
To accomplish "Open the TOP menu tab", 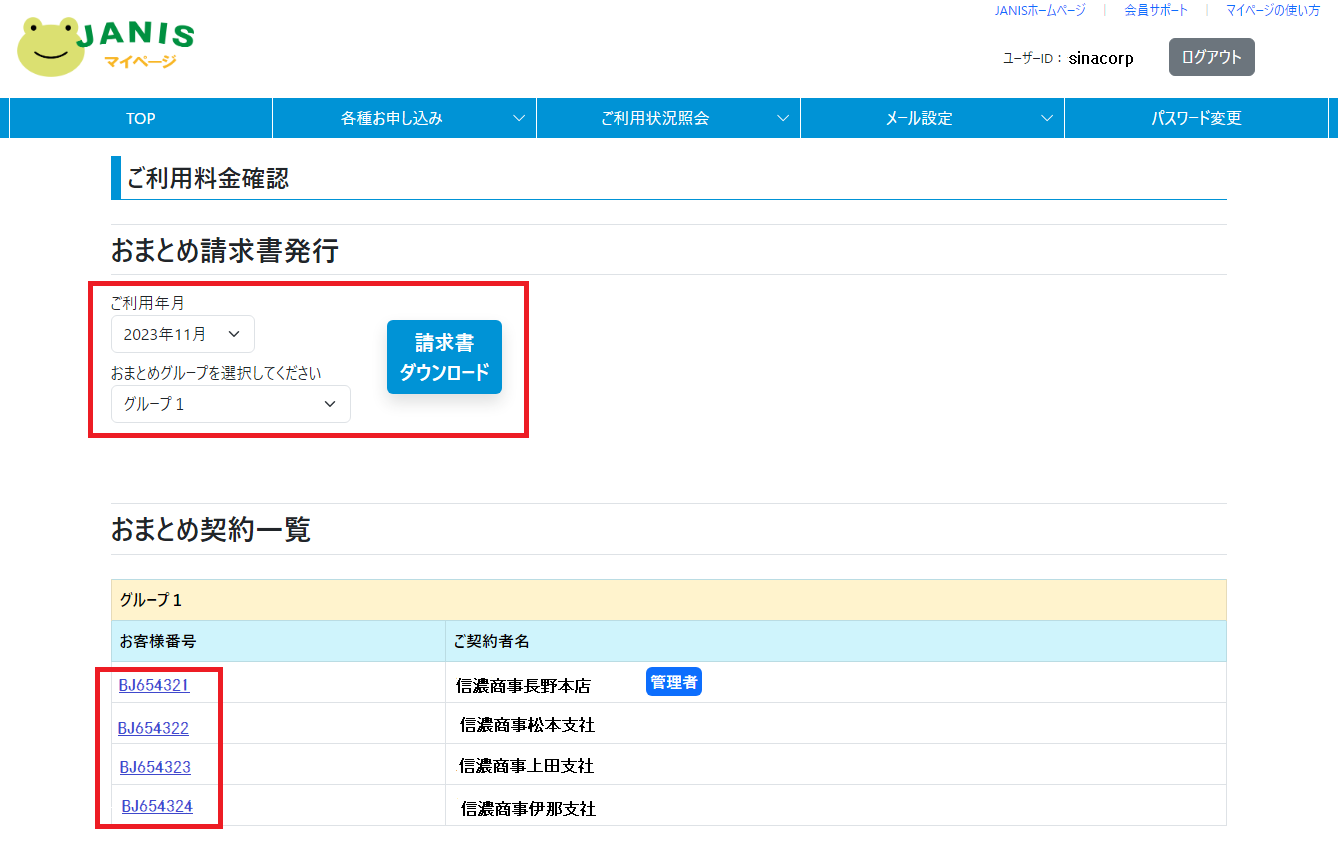I will point(141,118).
